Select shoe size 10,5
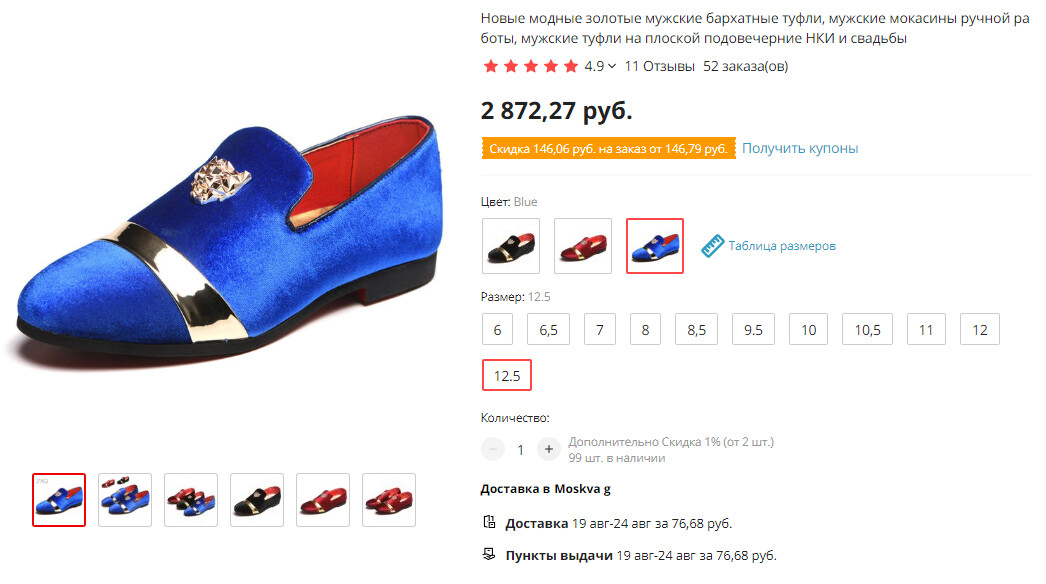 867,329
